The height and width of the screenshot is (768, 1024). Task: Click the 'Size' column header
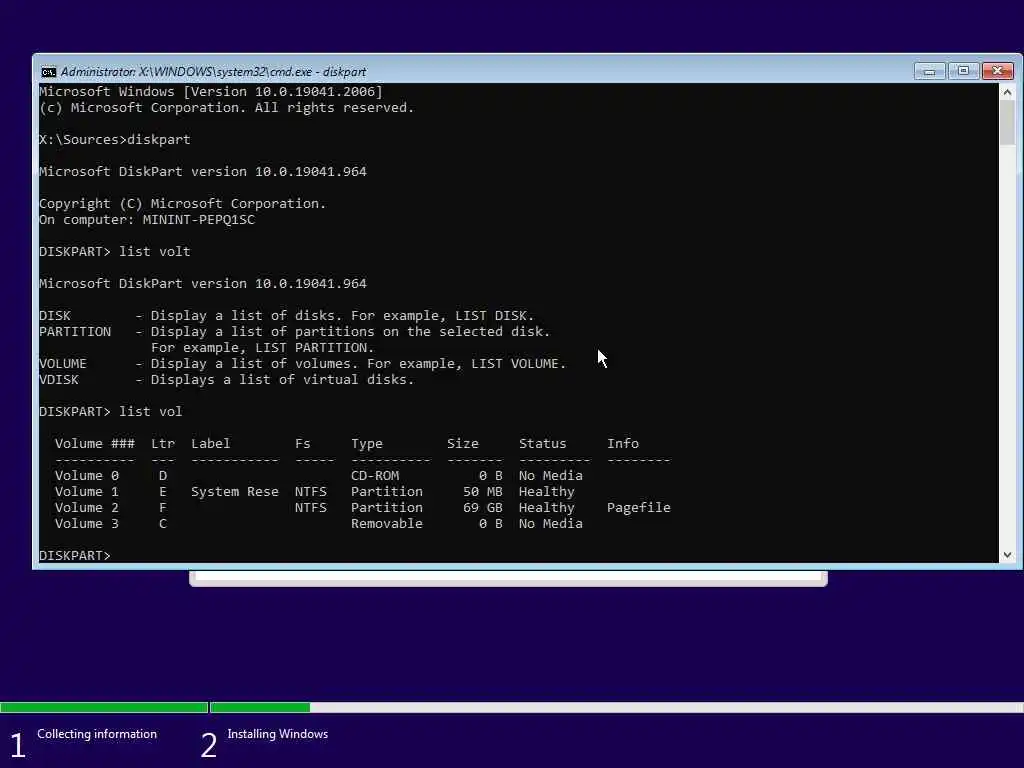pyautogui.click(x=462, y=443)
